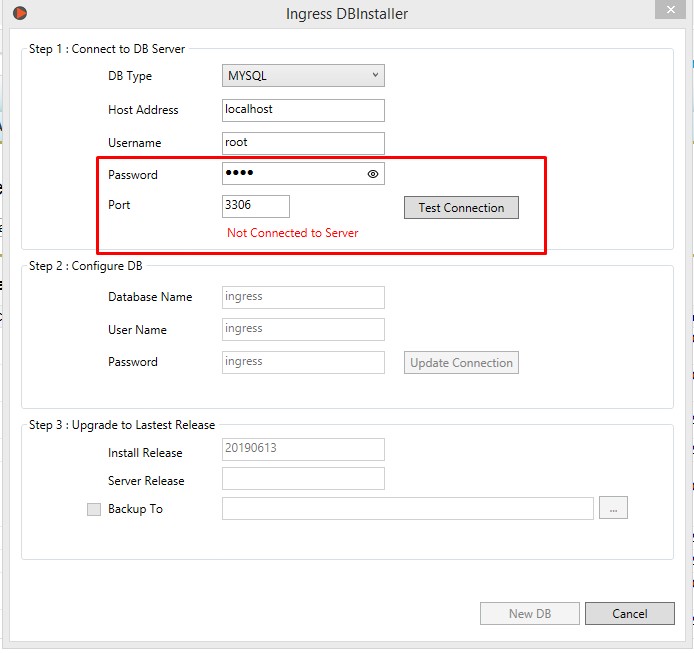Image resolution: width=694 pixels, height=653 pixels.
Task: Click the Install Release field showing 20190613
Action: click(x=303, y=449)
